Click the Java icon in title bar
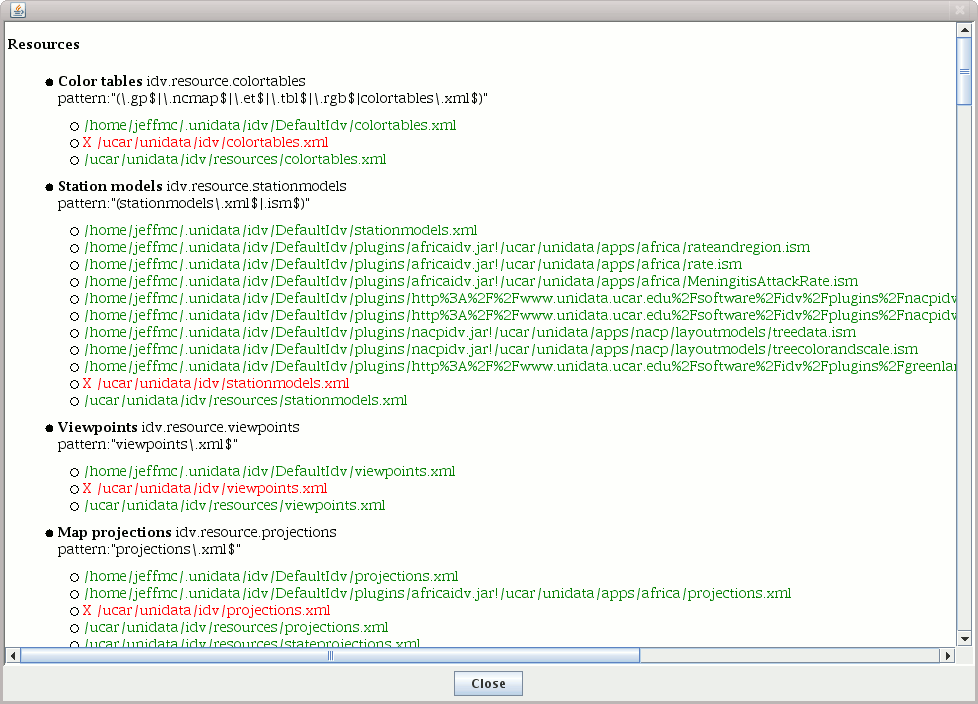The image size is (978, 704). pos(18,10)
